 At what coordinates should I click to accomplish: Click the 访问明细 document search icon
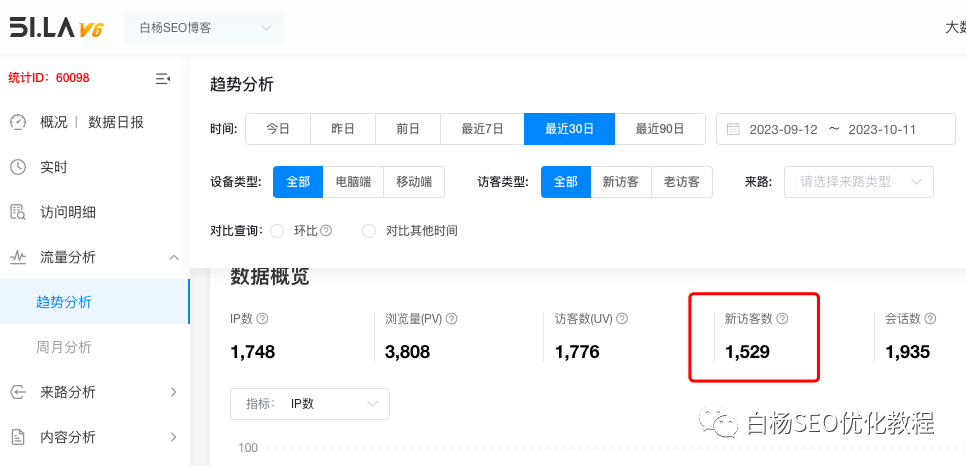click(x=18, y=213)
